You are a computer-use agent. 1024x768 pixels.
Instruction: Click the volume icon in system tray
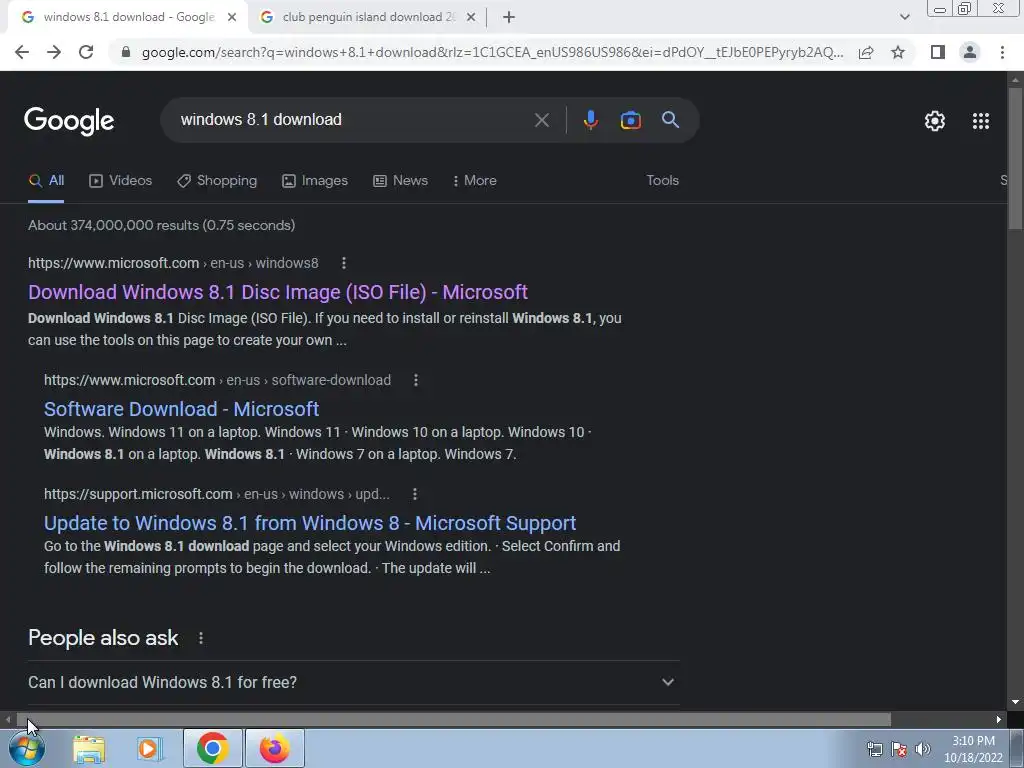pyautogui.click(x=922, y=749)
